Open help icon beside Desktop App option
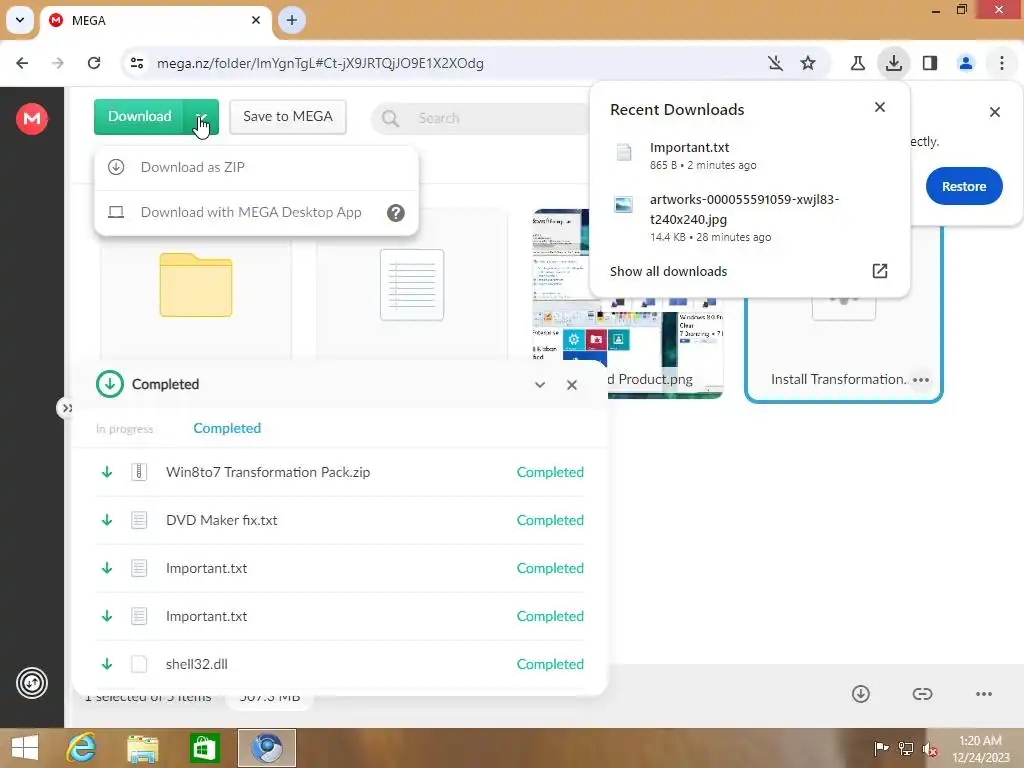 [396, 213]
